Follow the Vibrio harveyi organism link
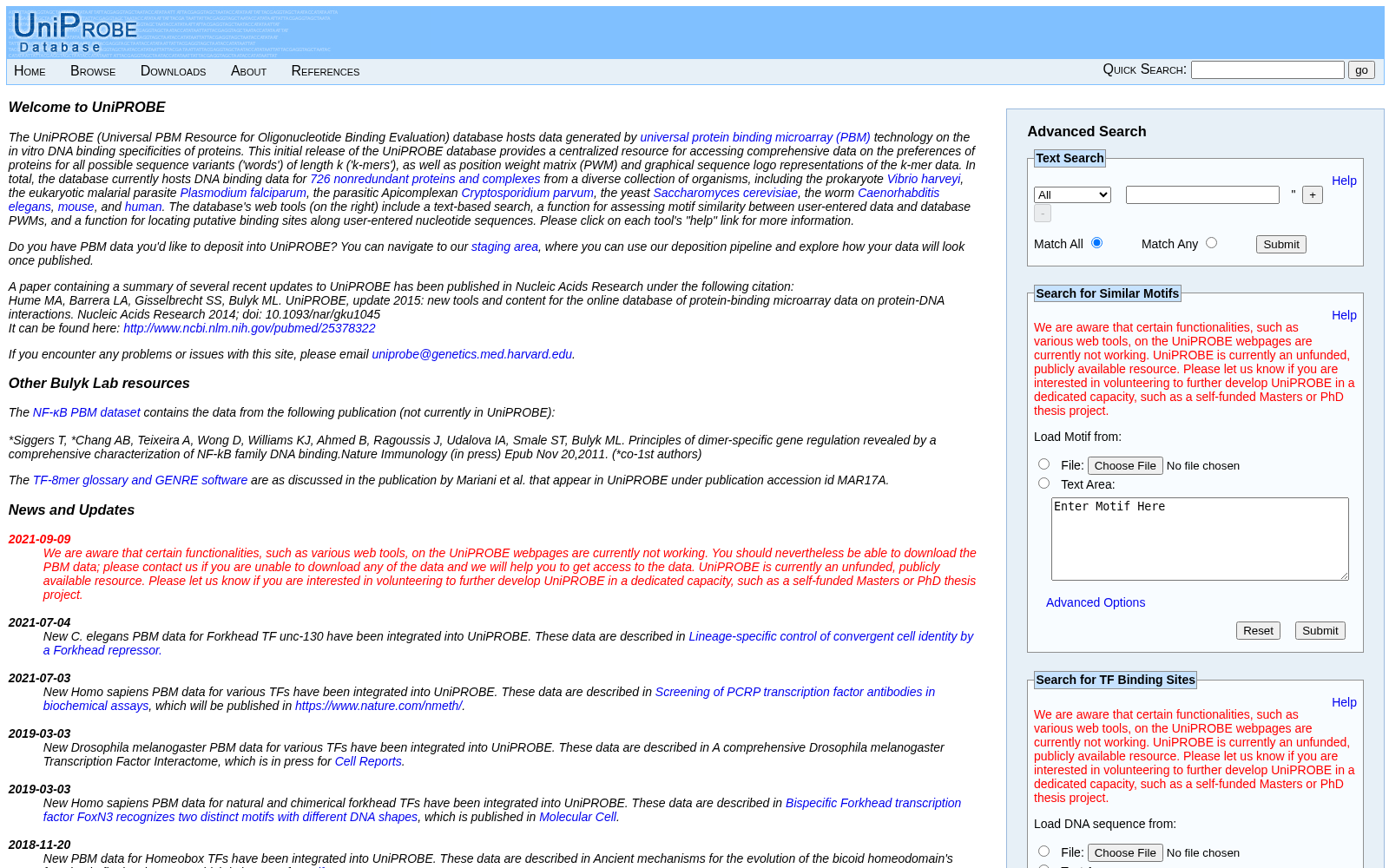The width and height of the screenshot is (1389, 868). pos(923,179)
